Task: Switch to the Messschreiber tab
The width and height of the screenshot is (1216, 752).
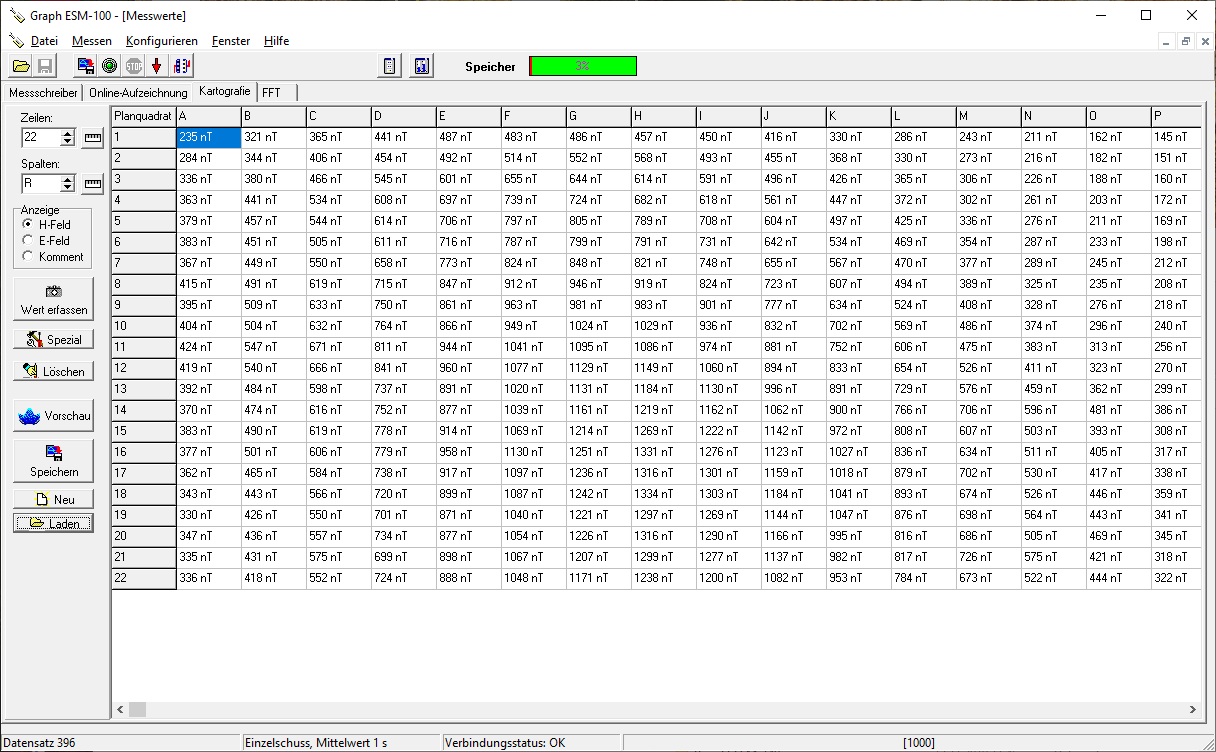Action: pyautogui.click(x=43, y=93)
